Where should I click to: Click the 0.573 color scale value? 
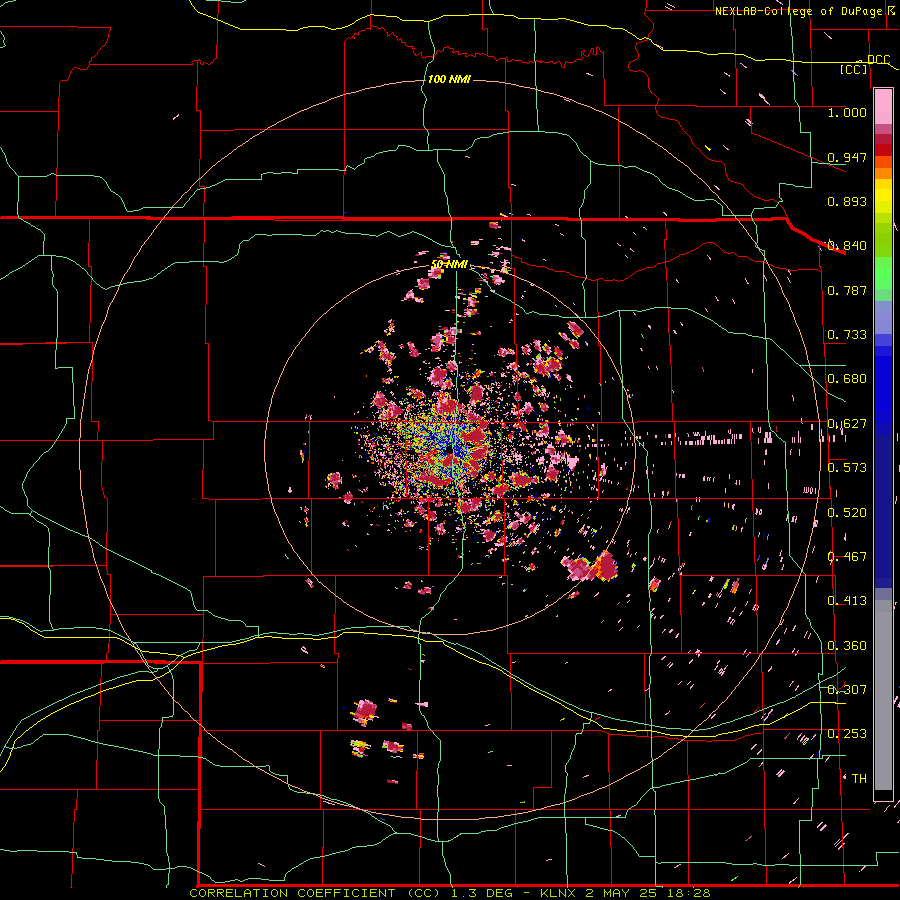(847, 468)
